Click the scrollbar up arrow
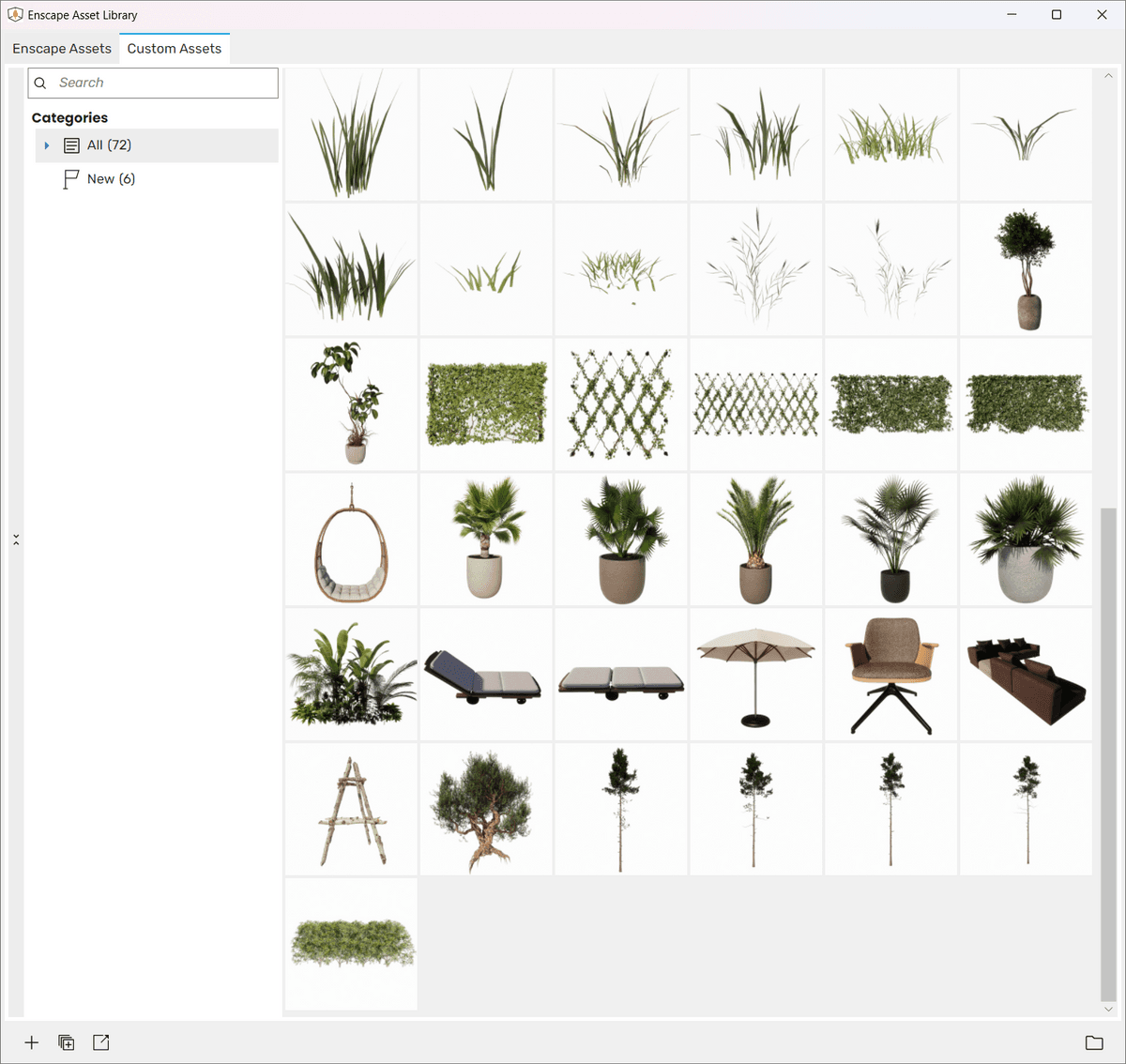The width and height of the screenshot is (1126, 1064). point(1108,76)
